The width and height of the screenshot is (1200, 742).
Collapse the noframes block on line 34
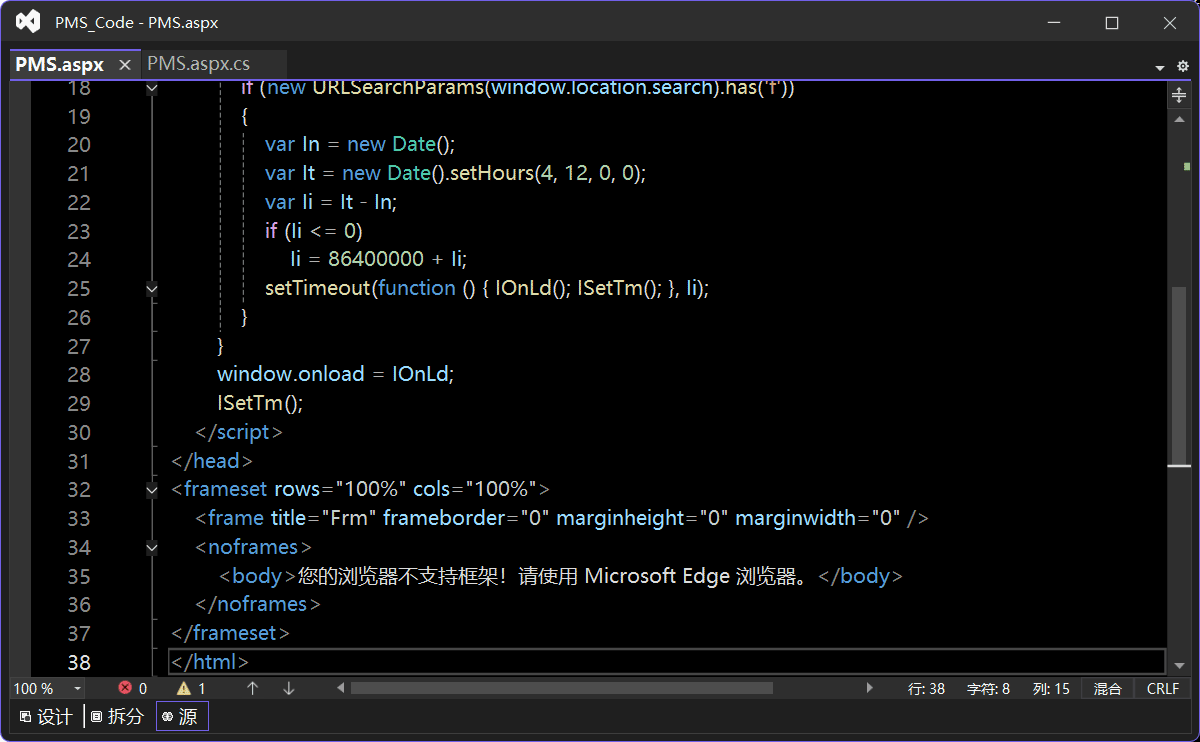click(152, 548)
